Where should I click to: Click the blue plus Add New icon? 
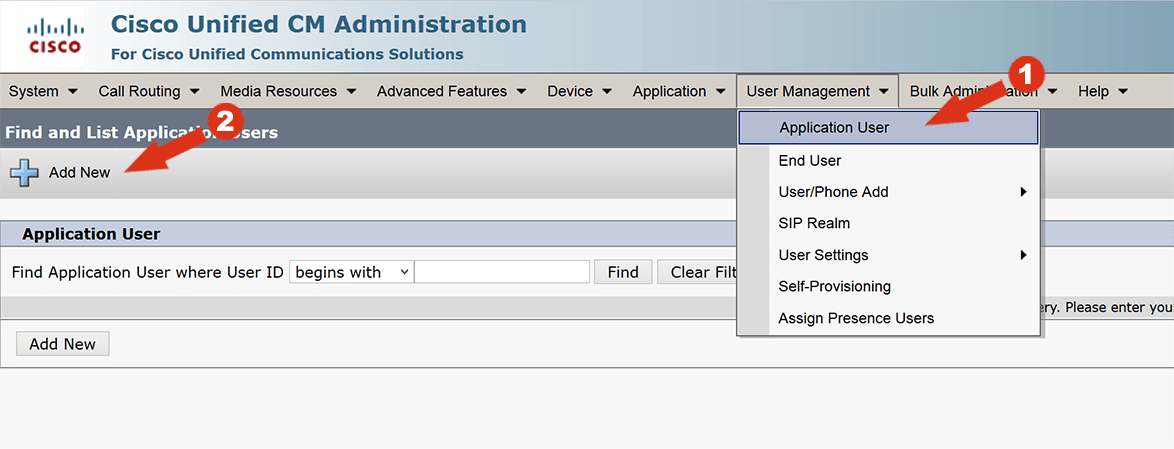[24, 173]
